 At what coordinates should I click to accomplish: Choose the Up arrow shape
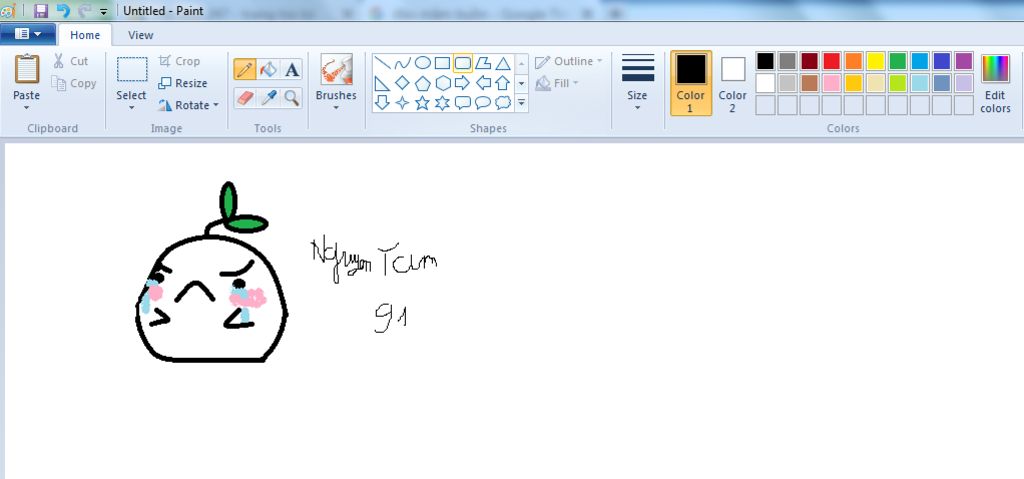(x=503, y=83)
